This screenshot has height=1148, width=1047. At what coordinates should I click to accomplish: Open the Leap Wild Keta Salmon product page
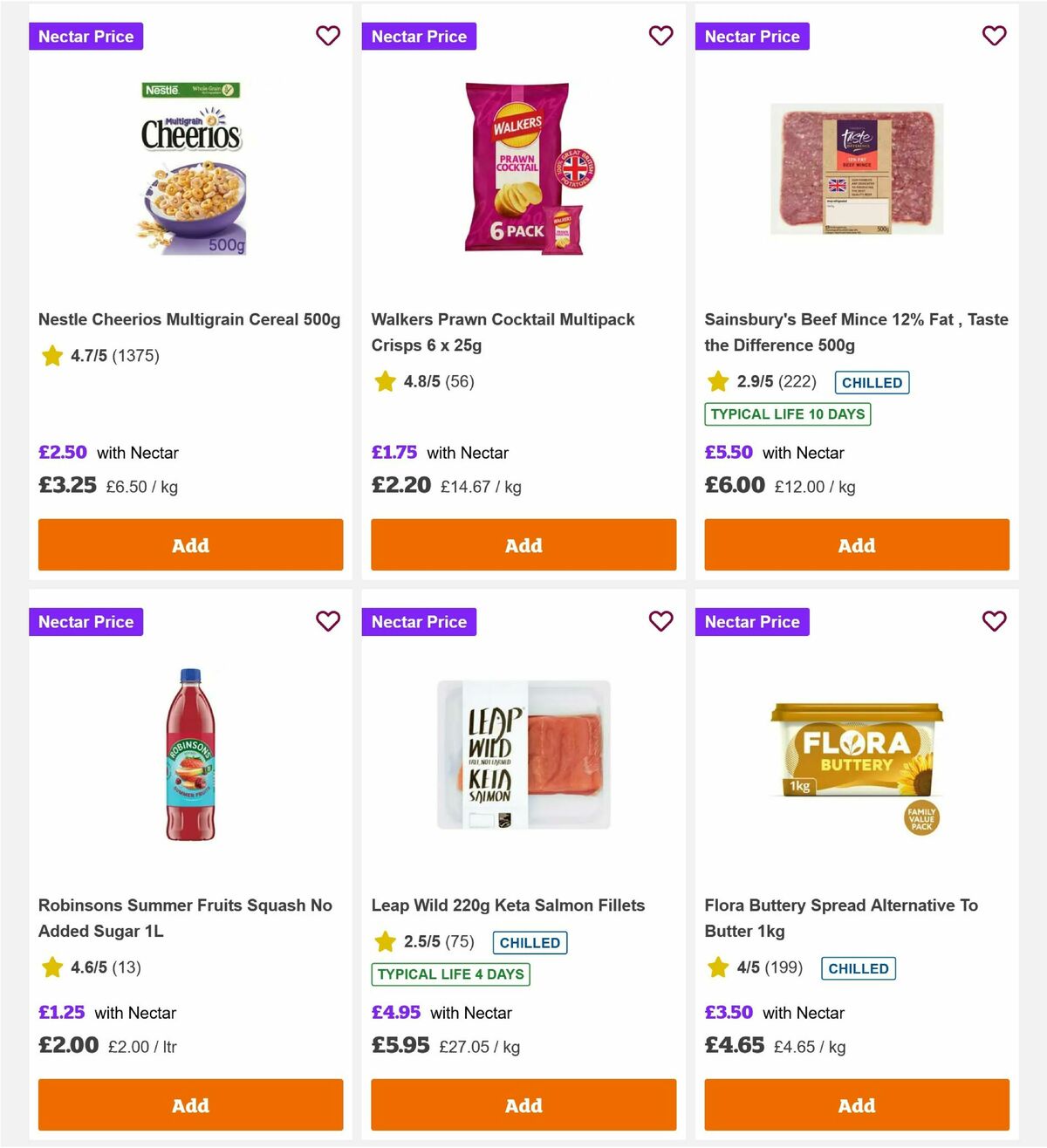coord(508,905)
